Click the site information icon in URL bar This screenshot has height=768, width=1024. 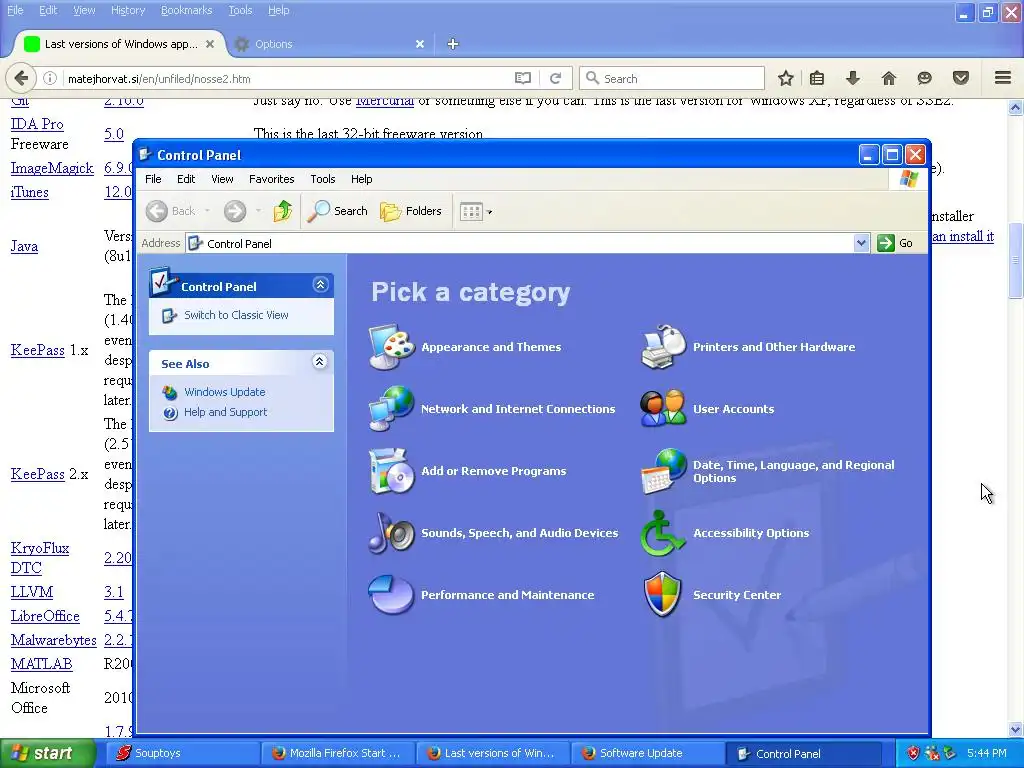click(50, 78)
